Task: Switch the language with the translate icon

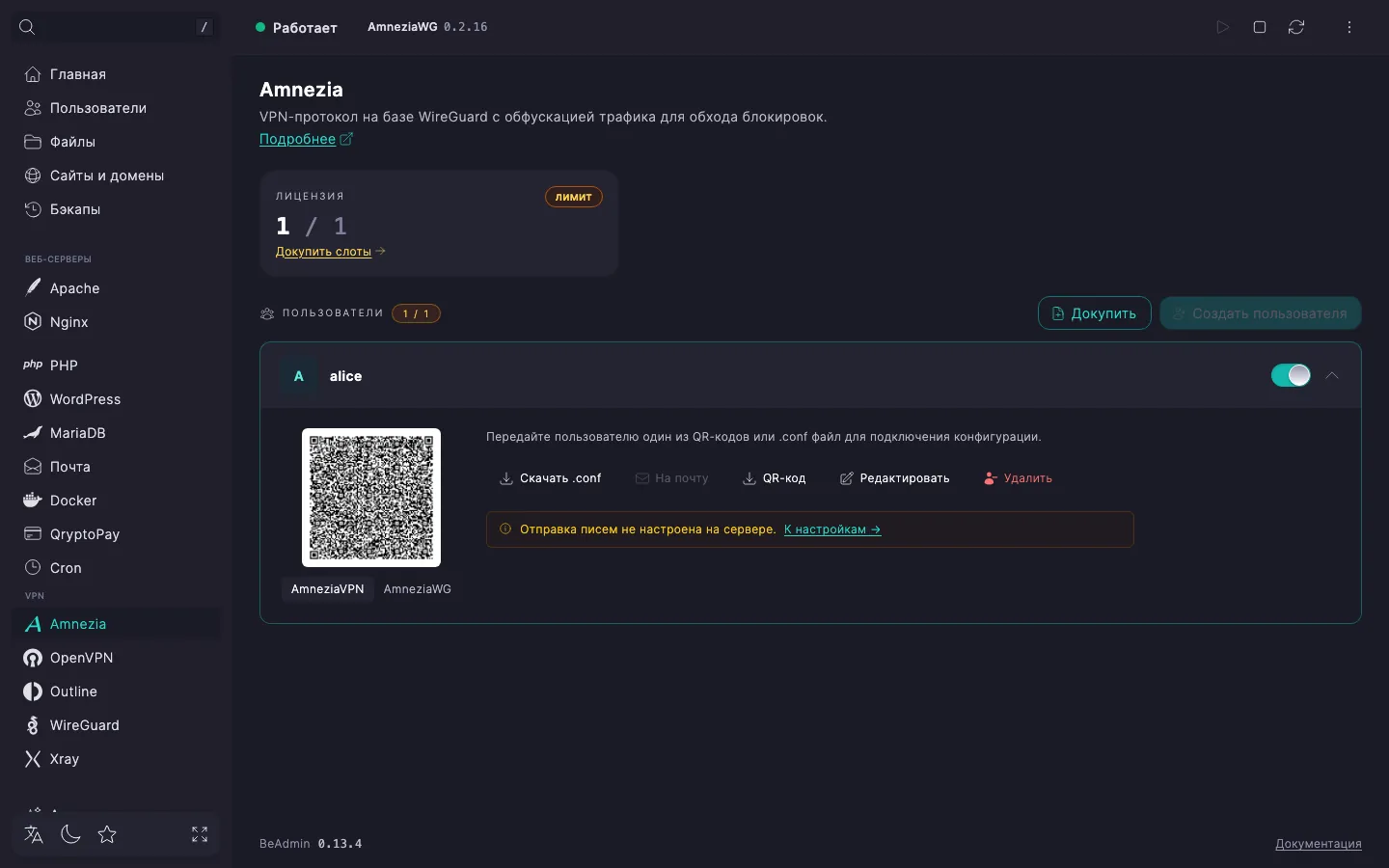Action: [x=34, y=834]
